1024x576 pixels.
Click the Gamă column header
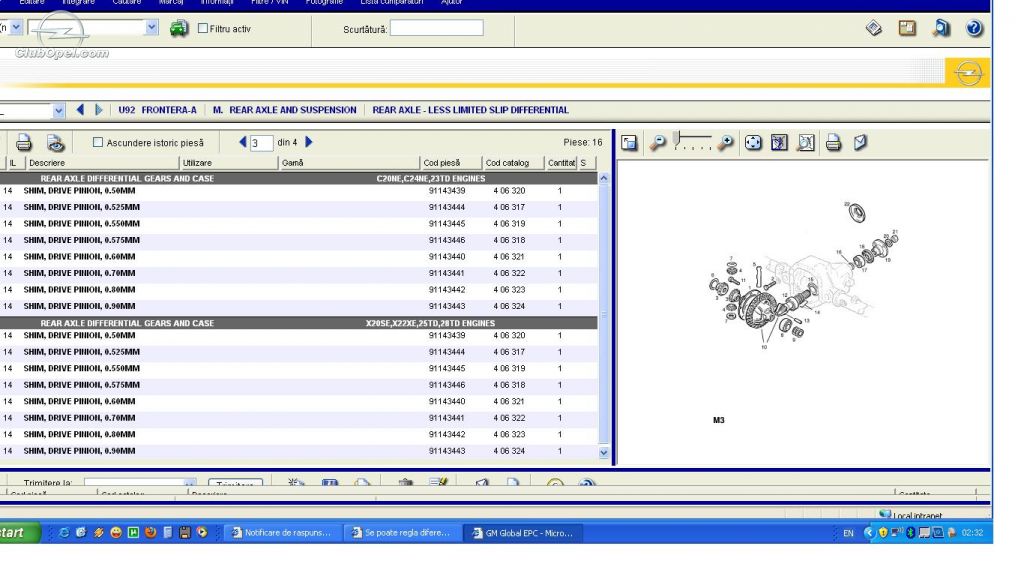(x=349, y=163)
